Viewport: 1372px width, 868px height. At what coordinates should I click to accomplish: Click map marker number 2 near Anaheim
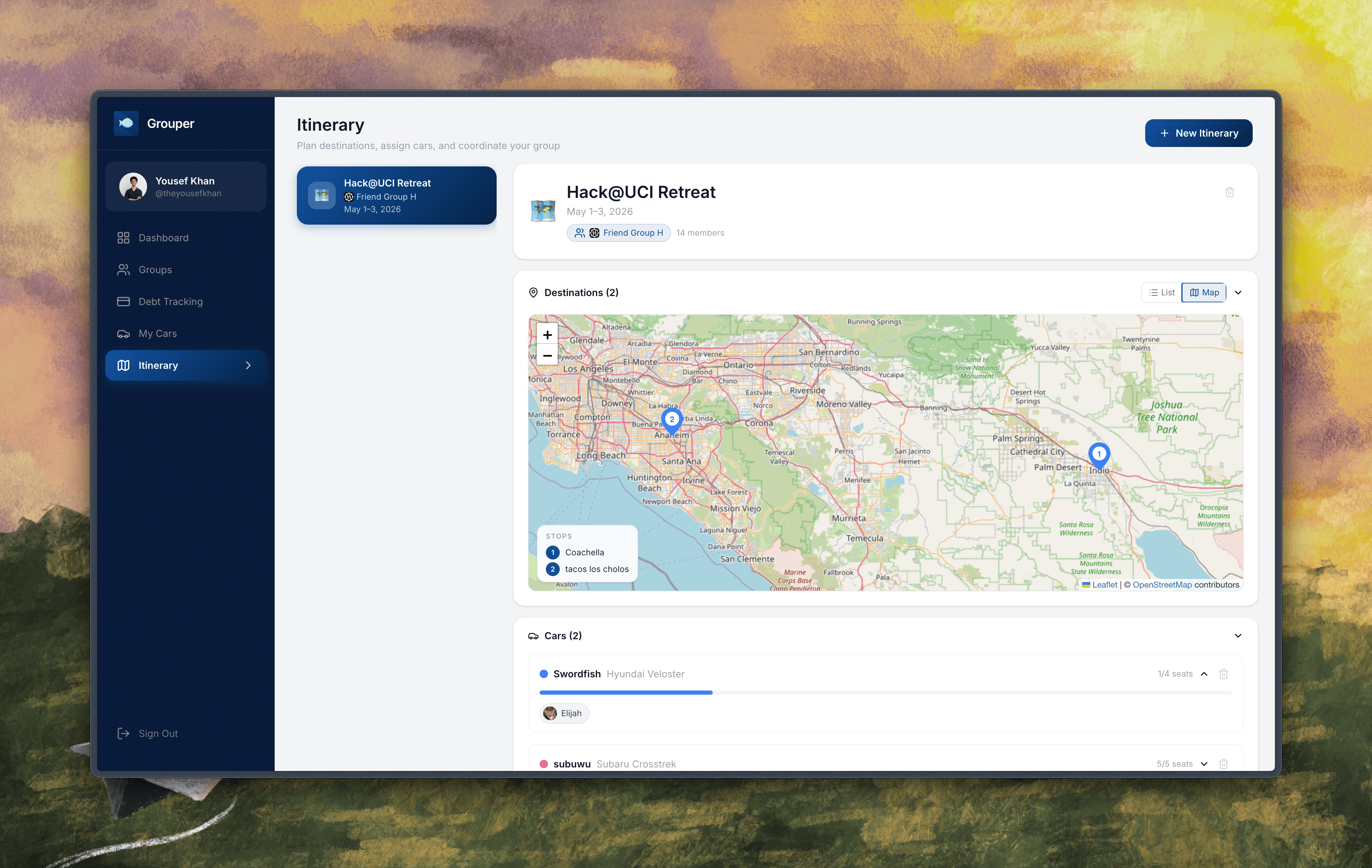click(x=672, y=420)
